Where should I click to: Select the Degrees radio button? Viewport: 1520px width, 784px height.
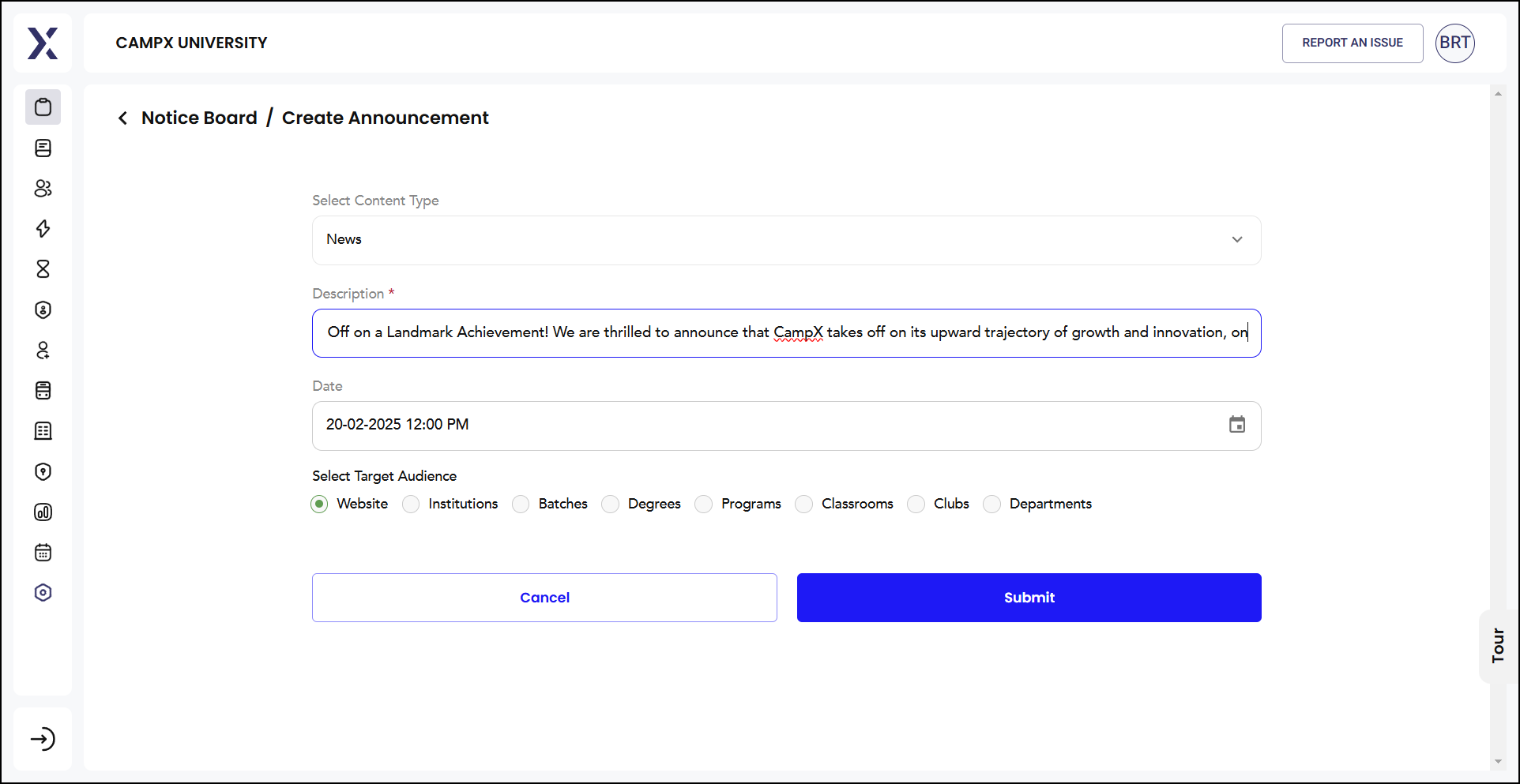pos(610,504)
